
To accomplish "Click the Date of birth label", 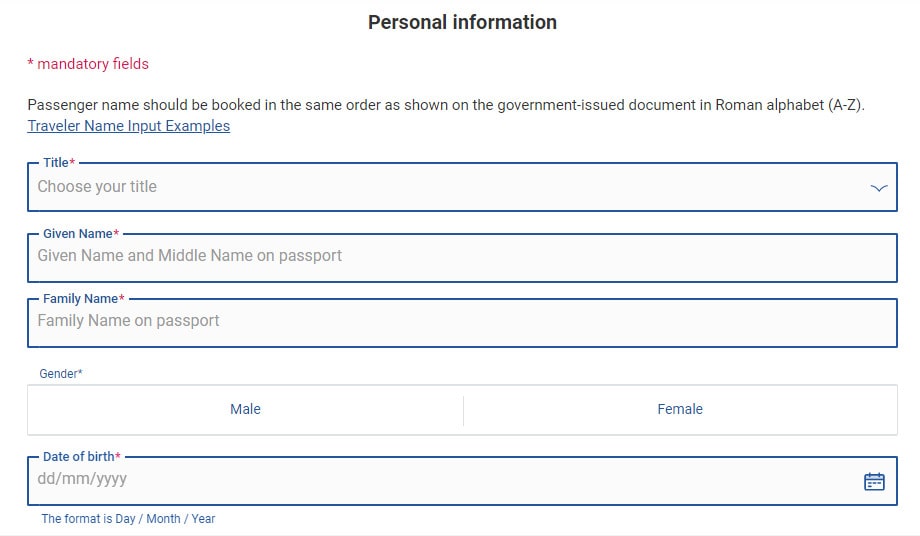I will 78,456.
